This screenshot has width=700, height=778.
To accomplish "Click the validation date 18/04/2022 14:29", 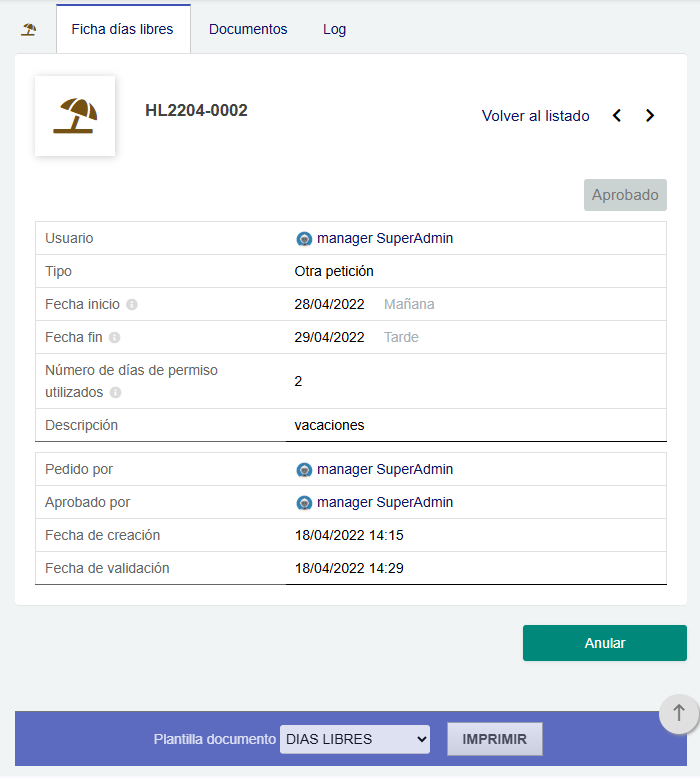I will (x=349, y=569).
